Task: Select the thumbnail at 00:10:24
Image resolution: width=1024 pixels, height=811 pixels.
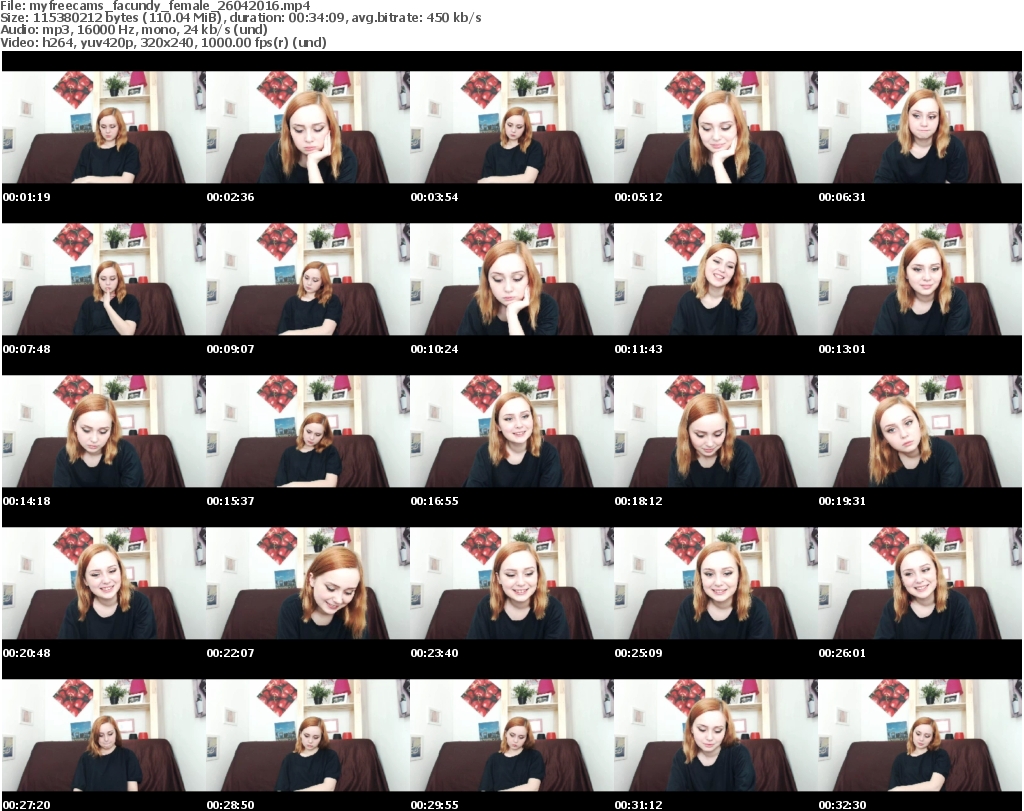Action: [511, 279]
